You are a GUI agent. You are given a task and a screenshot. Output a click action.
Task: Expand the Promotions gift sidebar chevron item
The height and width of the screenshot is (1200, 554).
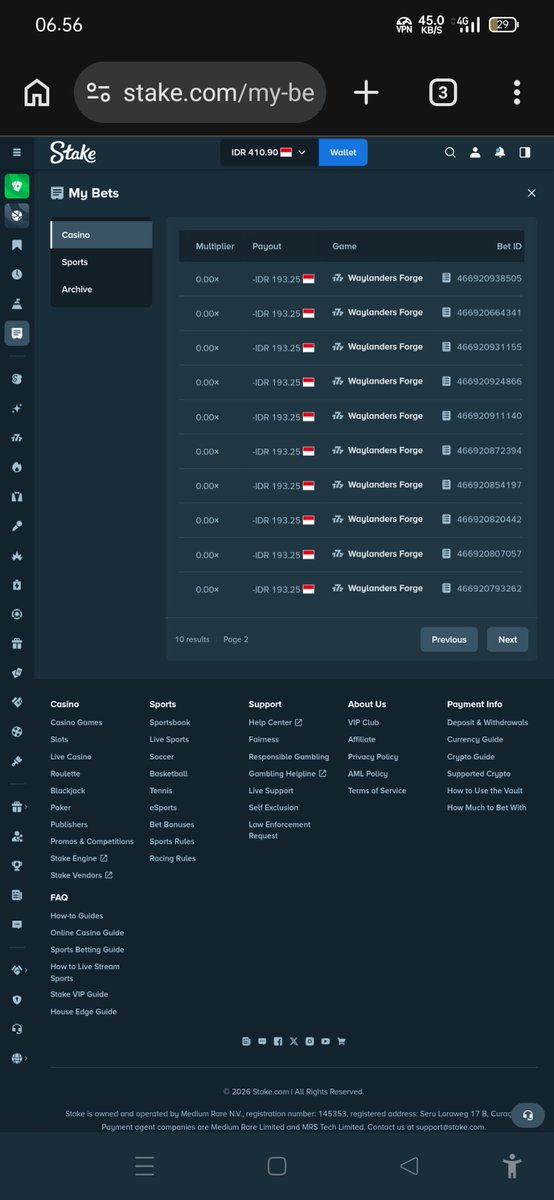17,807
